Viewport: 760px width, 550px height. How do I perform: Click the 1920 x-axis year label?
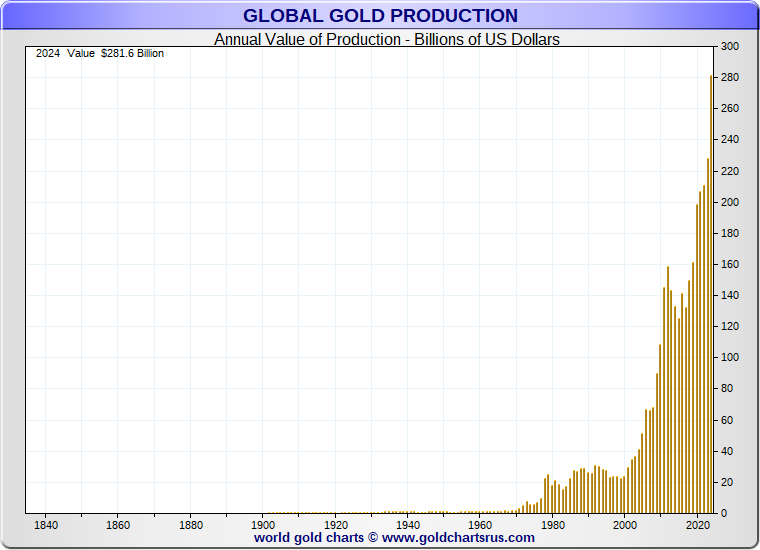click(x=335, y=525)
